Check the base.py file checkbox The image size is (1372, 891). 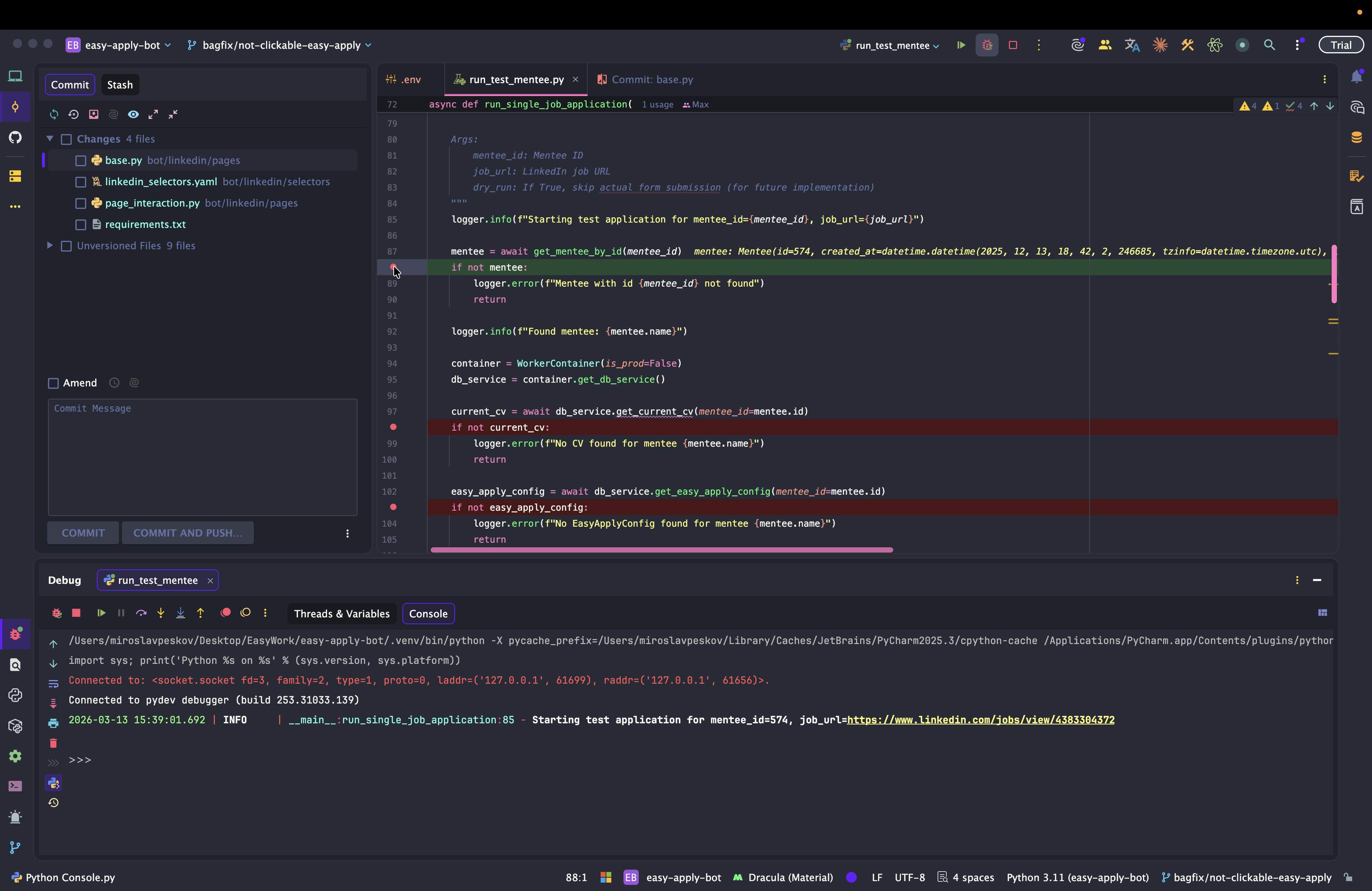click(81, 161)
